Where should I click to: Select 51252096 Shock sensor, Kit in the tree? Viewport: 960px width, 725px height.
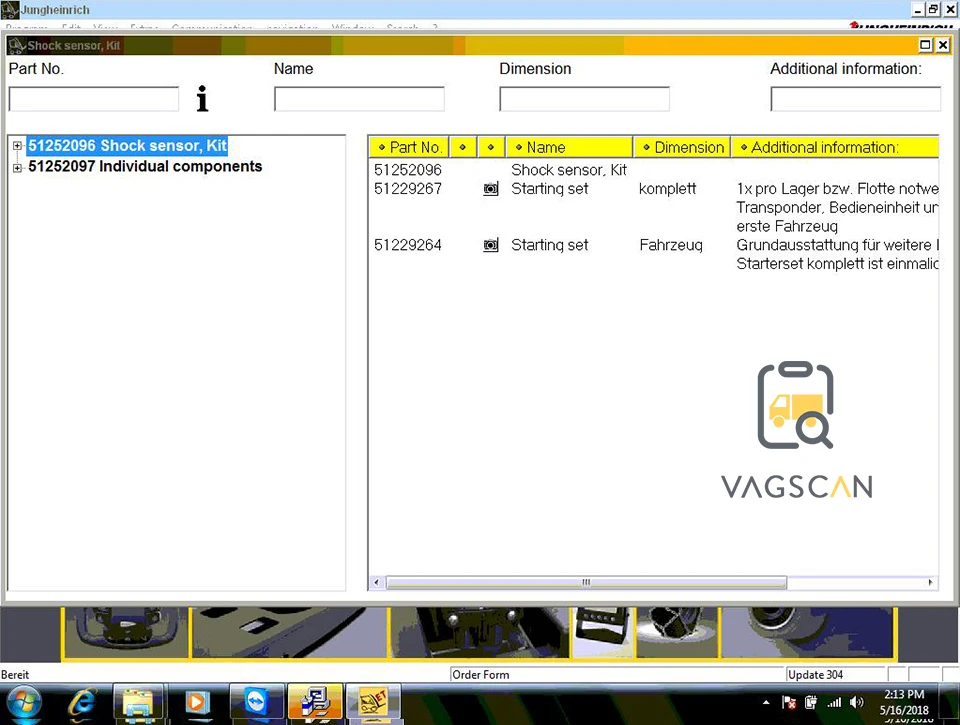[x=127, y=146]
